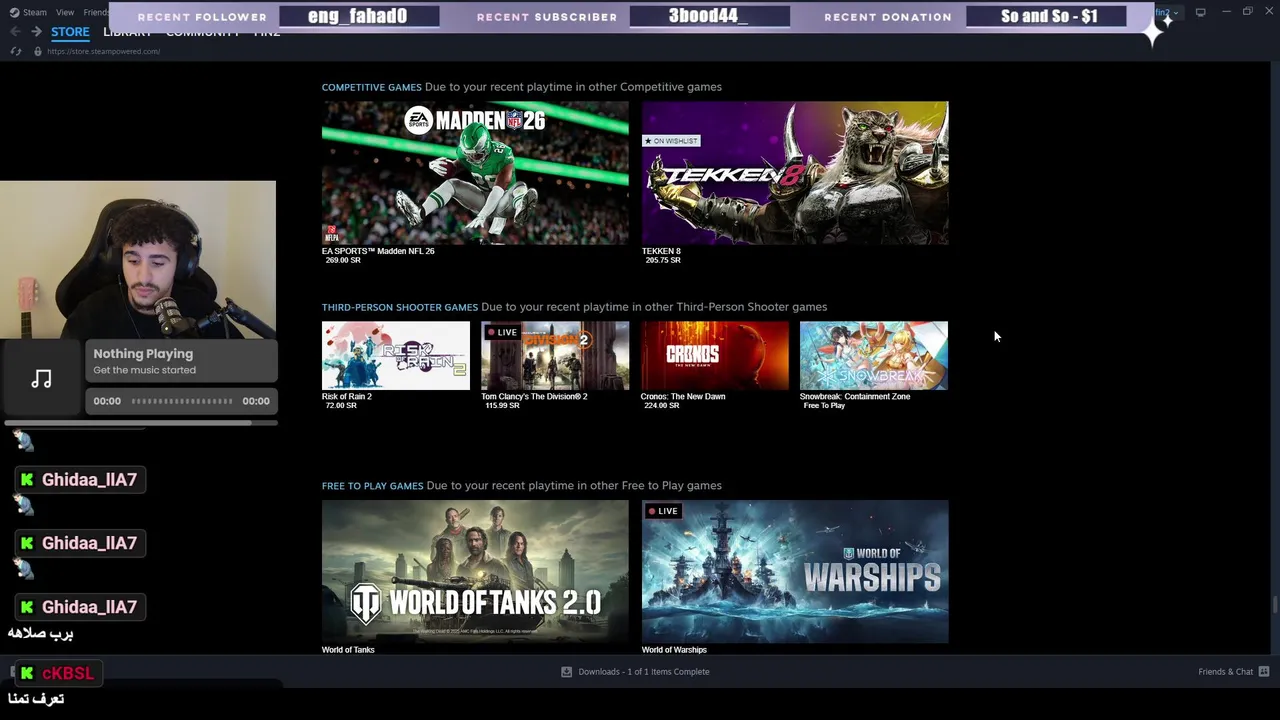Click the Steam logo icon

pyautogui.click(x=13, y=12)
